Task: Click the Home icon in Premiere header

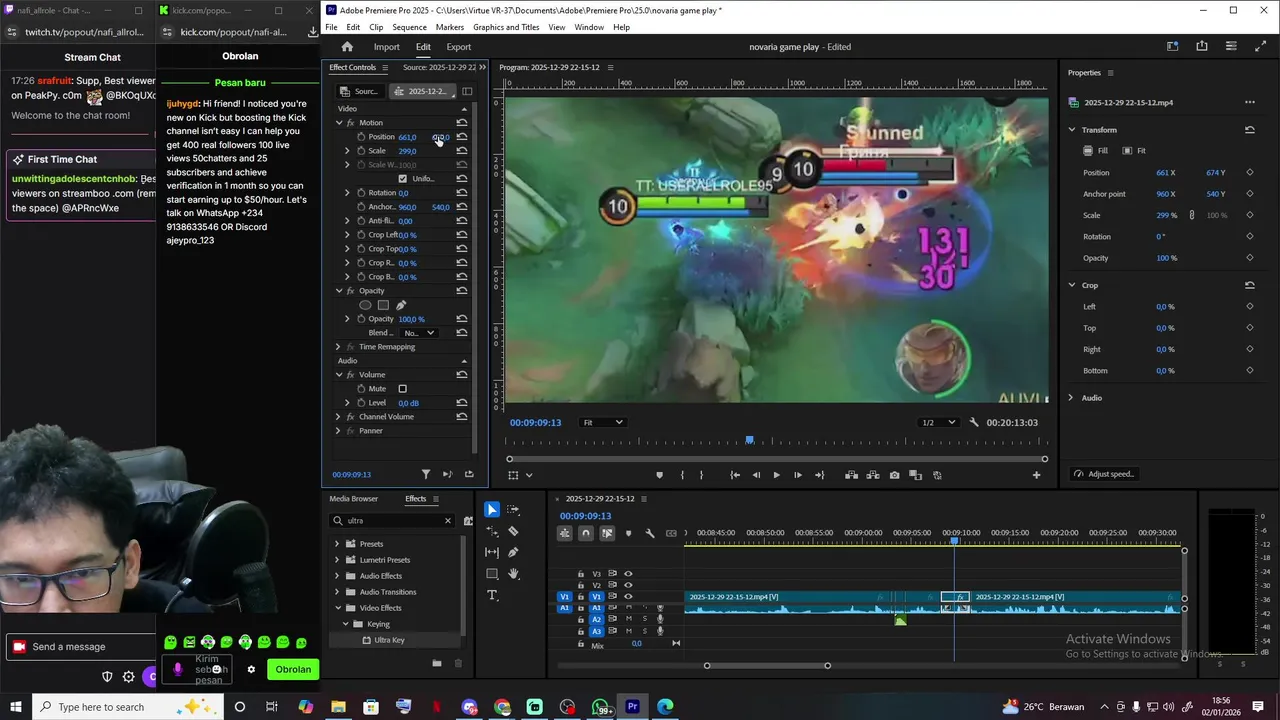Action: [347, 47]
